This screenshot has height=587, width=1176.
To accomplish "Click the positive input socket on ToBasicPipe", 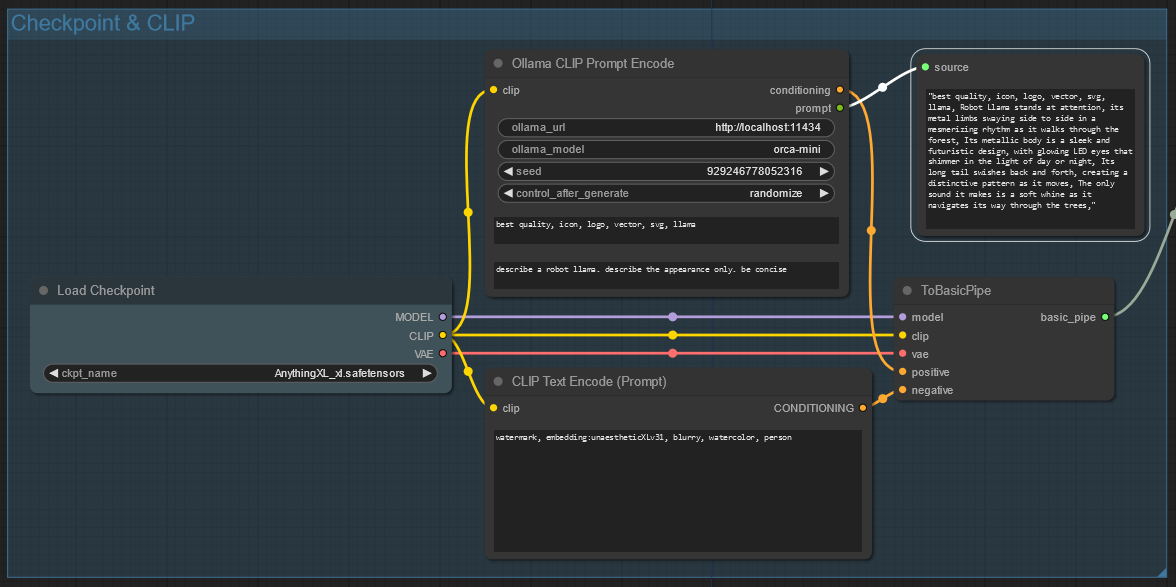I will (902, 372).
